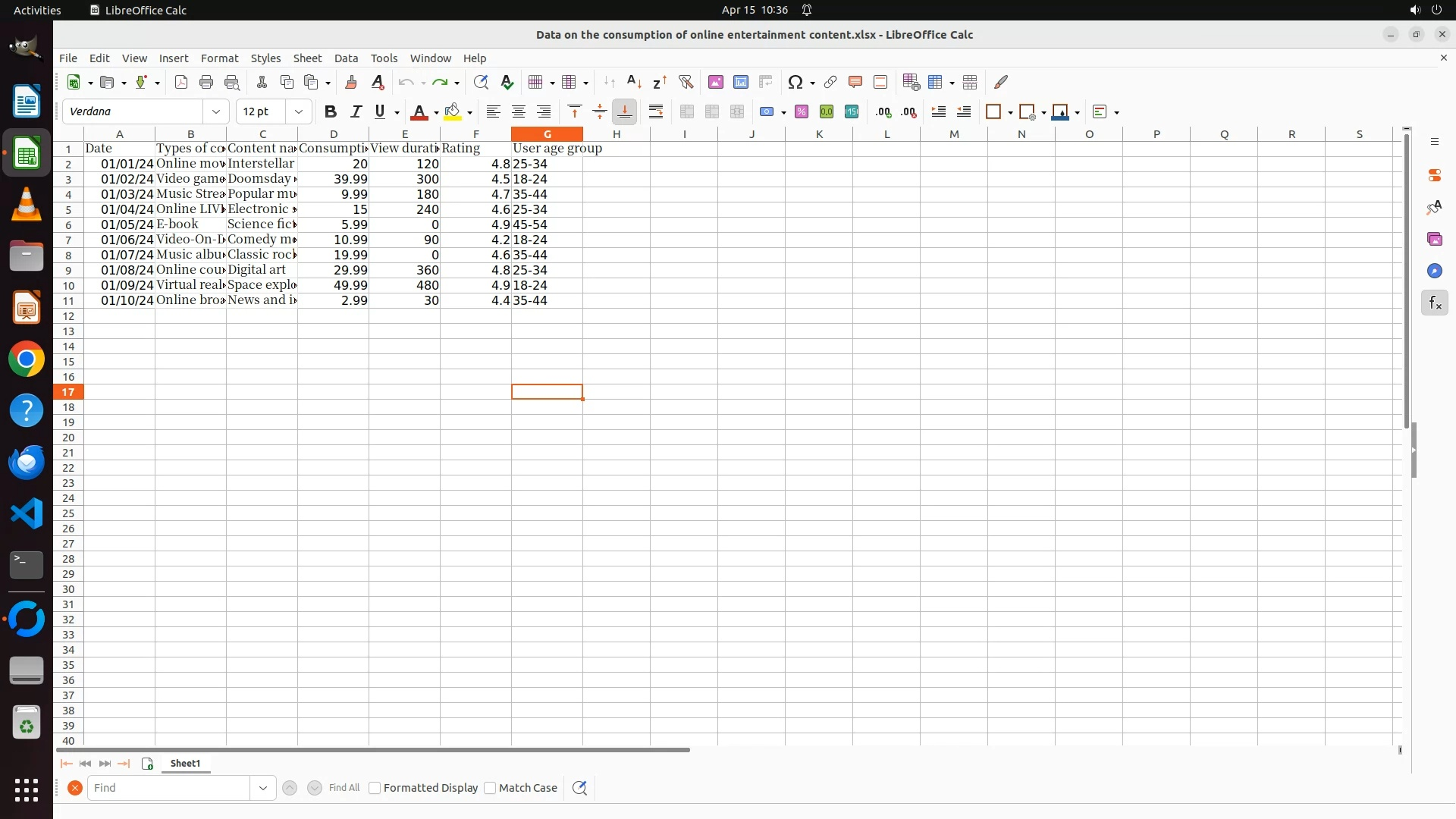
Task: Expand the Find field history dropdown
Action: [263, 788]
